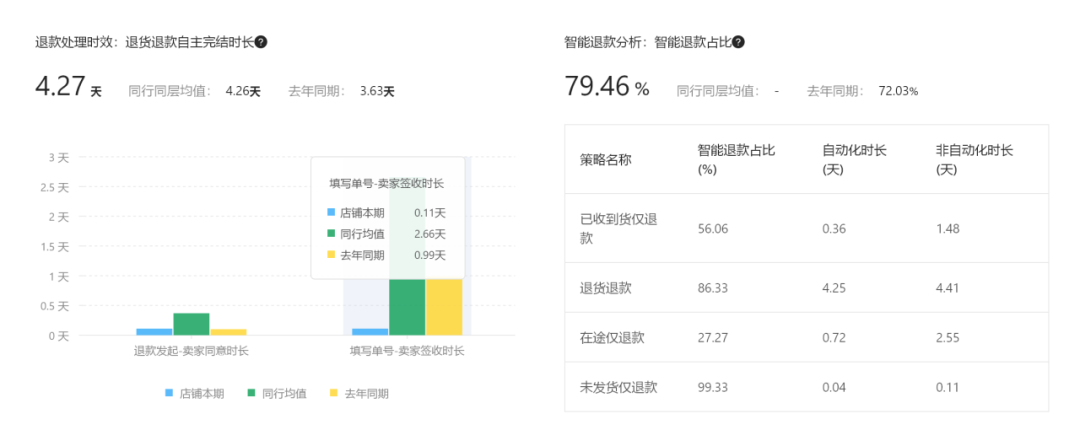Image resolution: width=1080 pixels, height=446 pixels.
Task: Click blue 店铺本期 bar for 填写单号-卖家签收时长
Action: (370, 332)
